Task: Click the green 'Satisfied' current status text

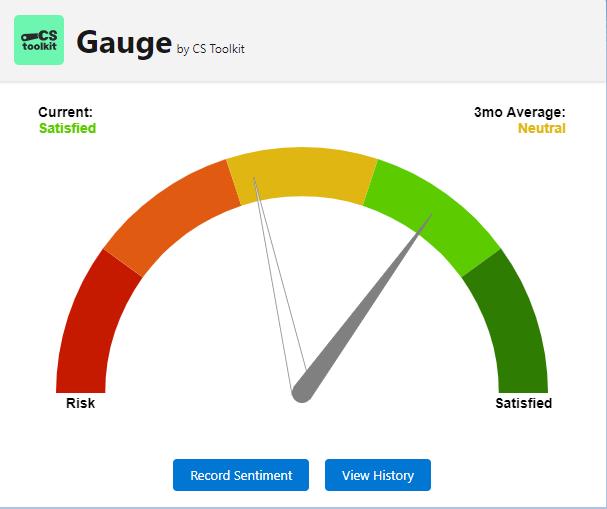Action: click(x=67, y=128)
